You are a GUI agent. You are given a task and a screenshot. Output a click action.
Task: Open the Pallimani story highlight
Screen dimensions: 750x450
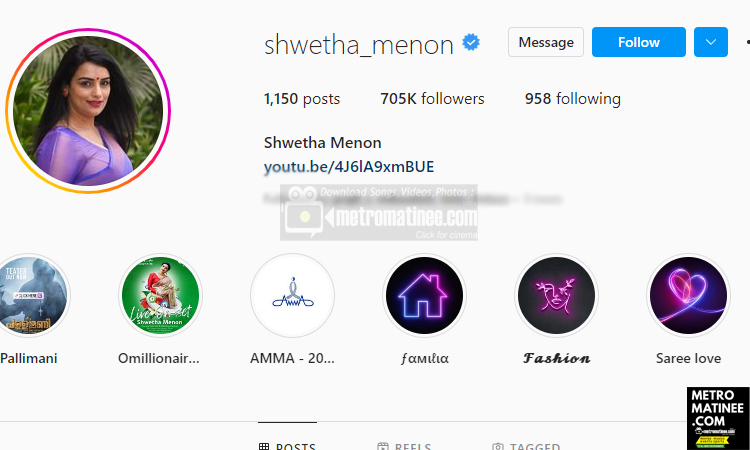[32, 295]
